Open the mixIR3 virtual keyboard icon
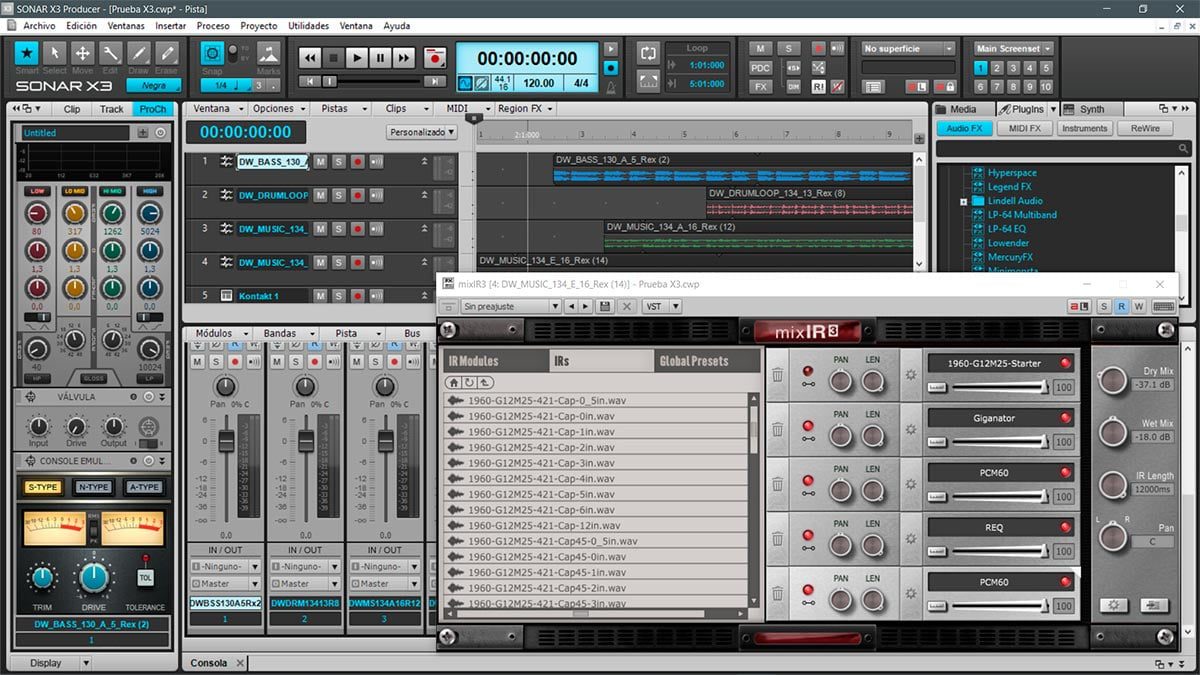 [1163, 307]
